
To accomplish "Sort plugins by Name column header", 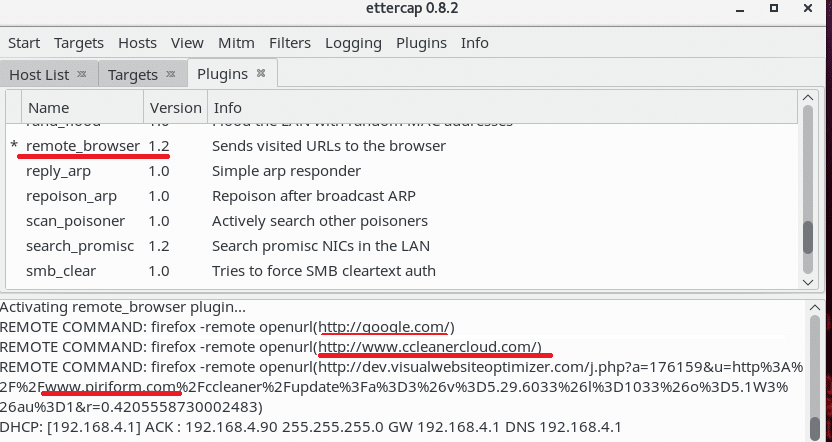I will pyautogui.click(x=82, y=108).
